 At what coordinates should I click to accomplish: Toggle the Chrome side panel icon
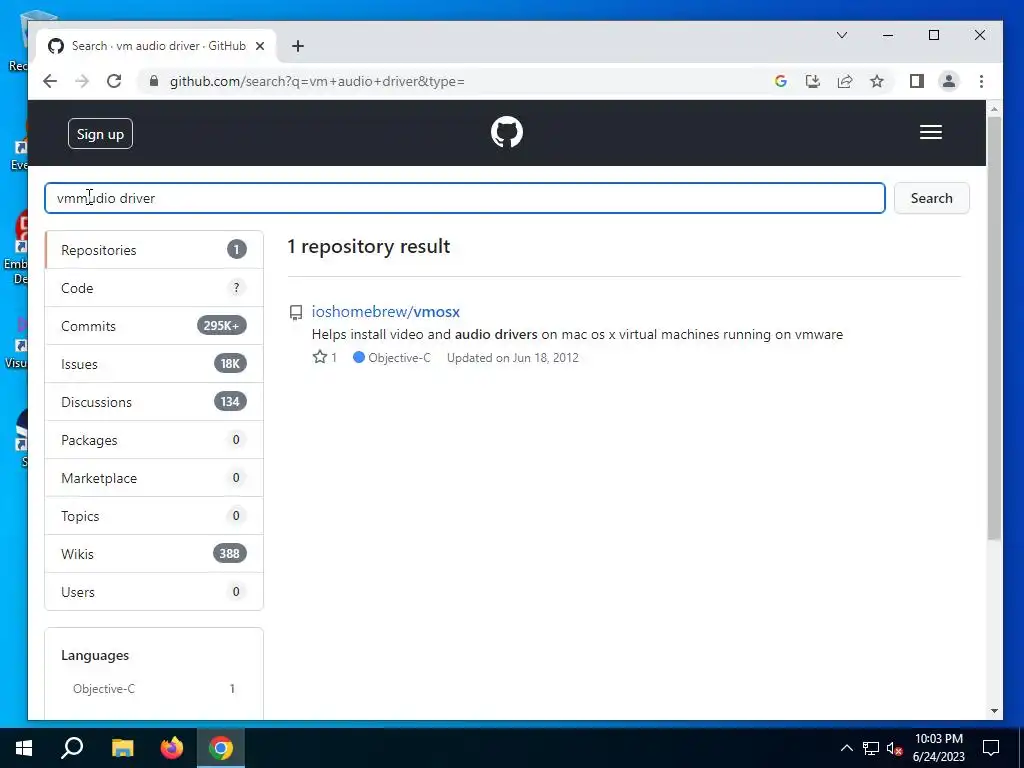pyautogui.click(x=917, y=81)
